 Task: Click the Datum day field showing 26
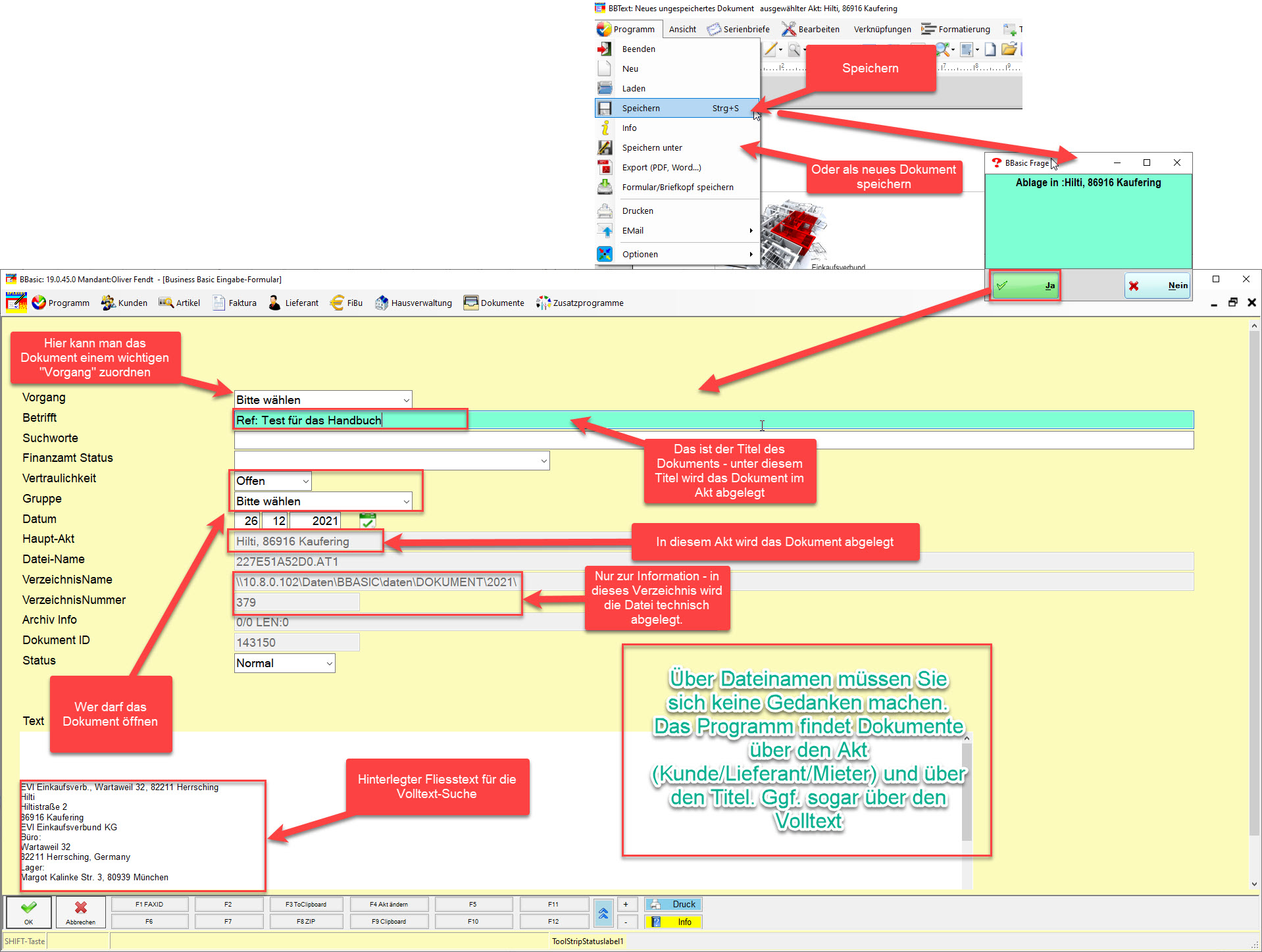tap(247, 521)
